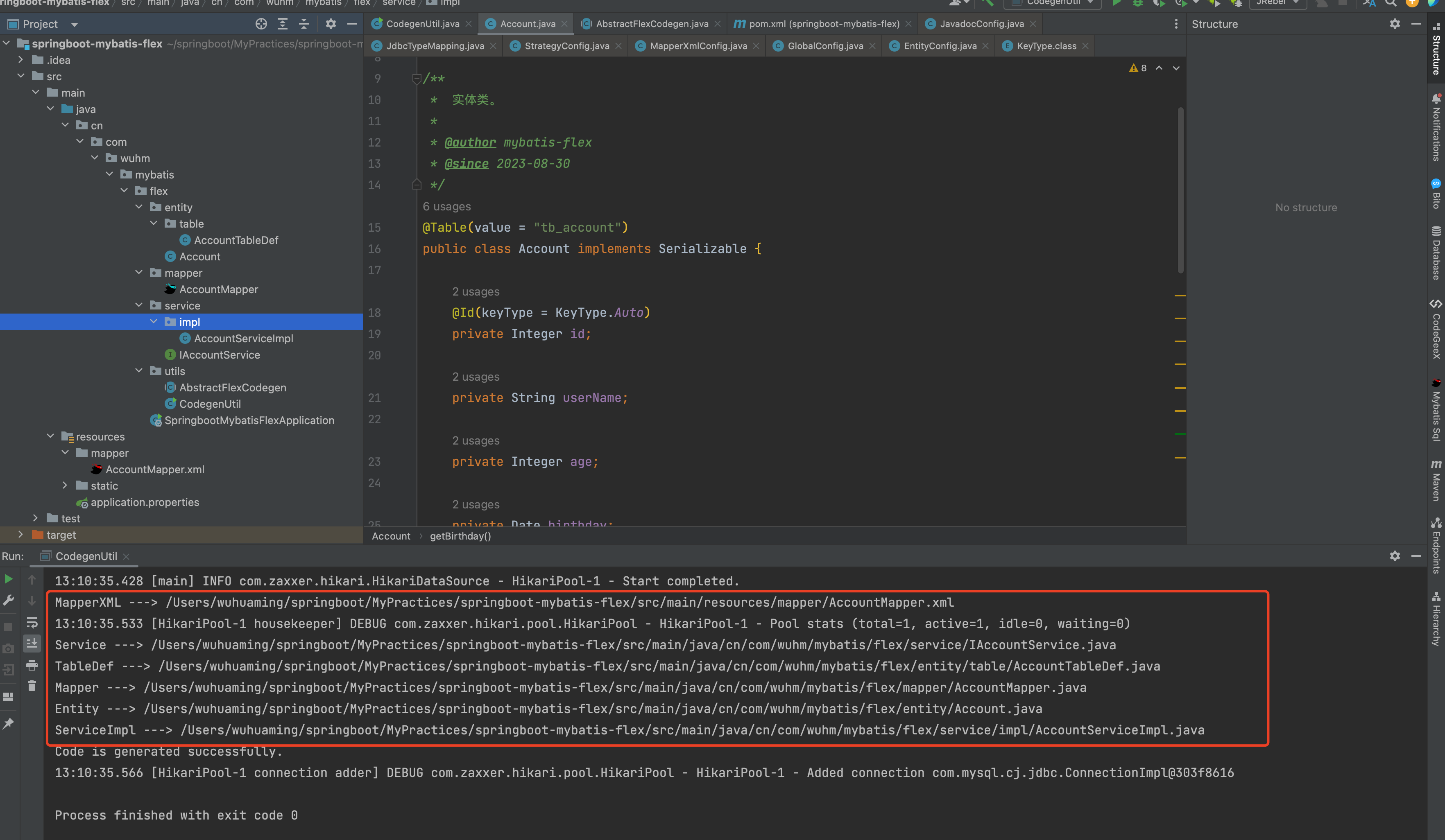Open the editor tabs overflow menu
The width and height of the screenshot is (1445, 840).
1176,24
